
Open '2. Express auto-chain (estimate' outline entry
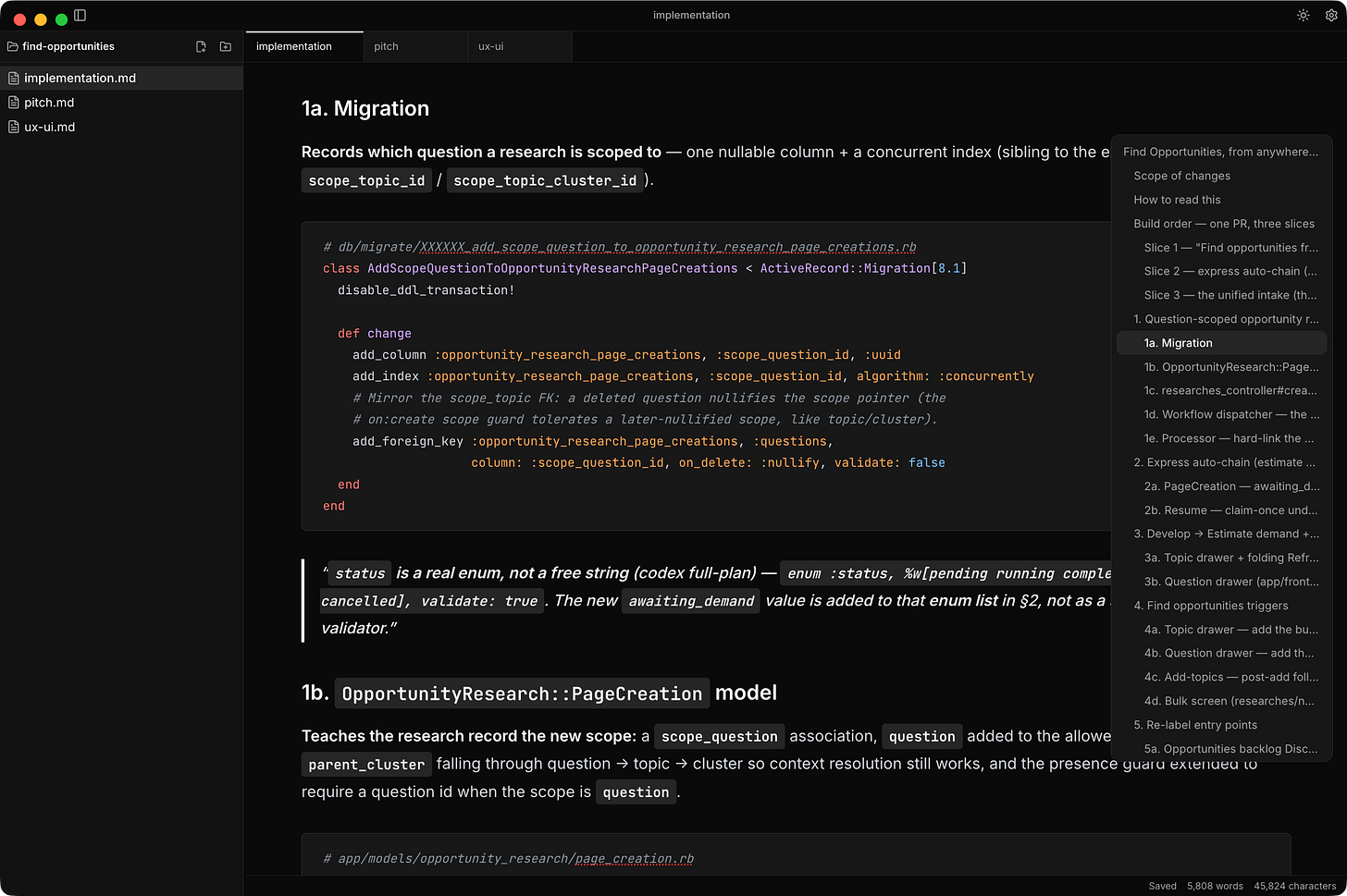pos(1221,462)
